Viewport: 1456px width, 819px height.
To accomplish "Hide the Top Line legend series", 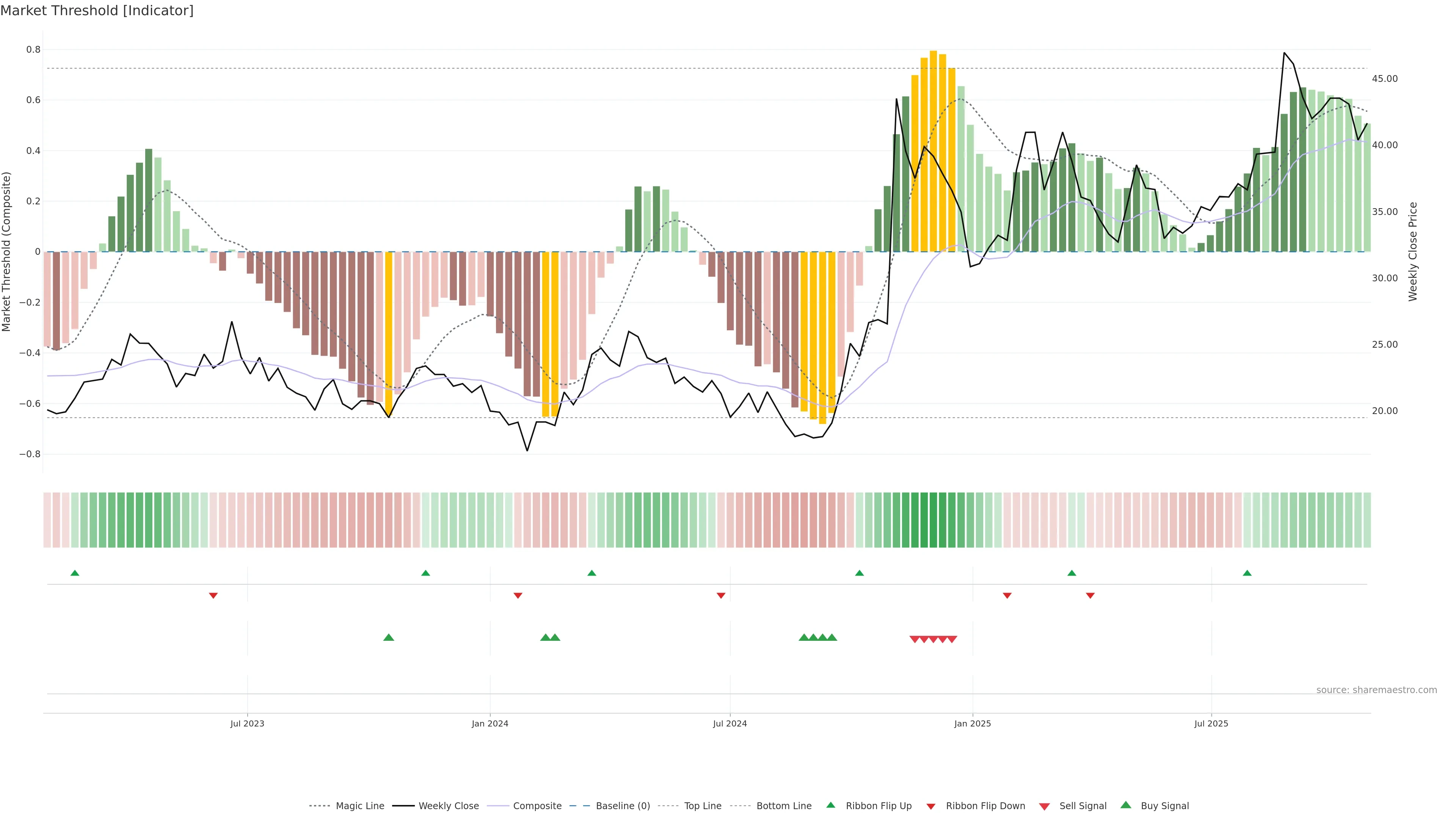I will coord(703,806).
